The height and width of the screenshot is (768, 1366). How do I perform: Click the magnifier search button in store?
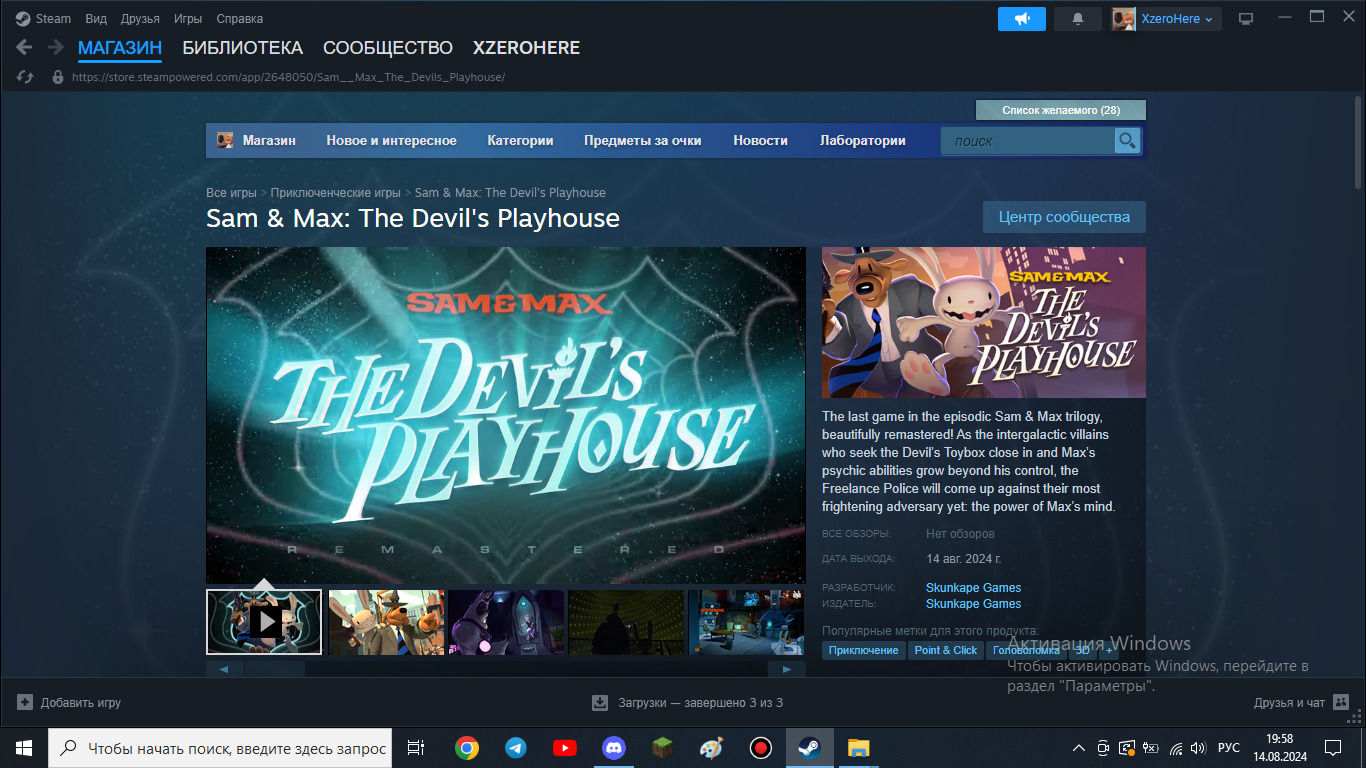pos(1127,141)
